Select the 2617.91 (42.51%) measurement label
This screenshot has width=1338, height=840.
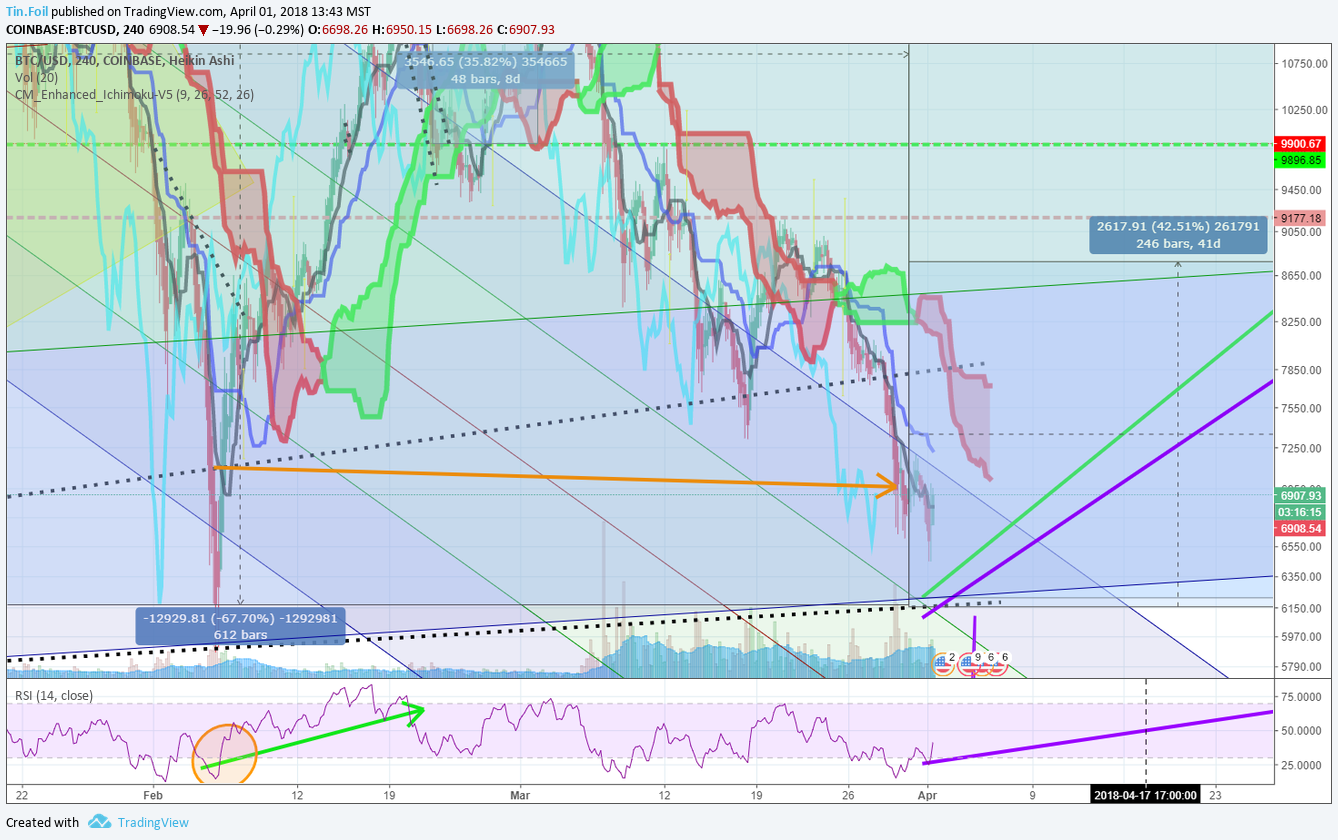[1179, 235]
